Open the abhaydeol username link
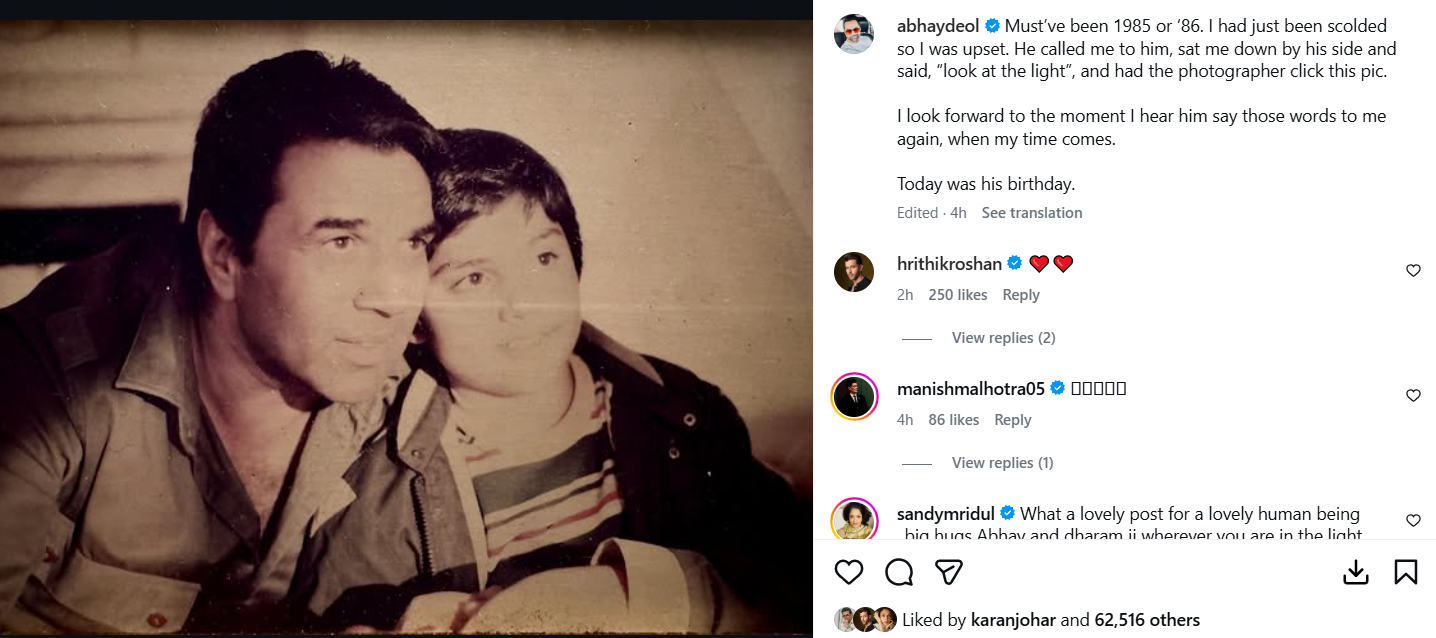Screen dimensions: 1436x638 (x=937, y=26)
